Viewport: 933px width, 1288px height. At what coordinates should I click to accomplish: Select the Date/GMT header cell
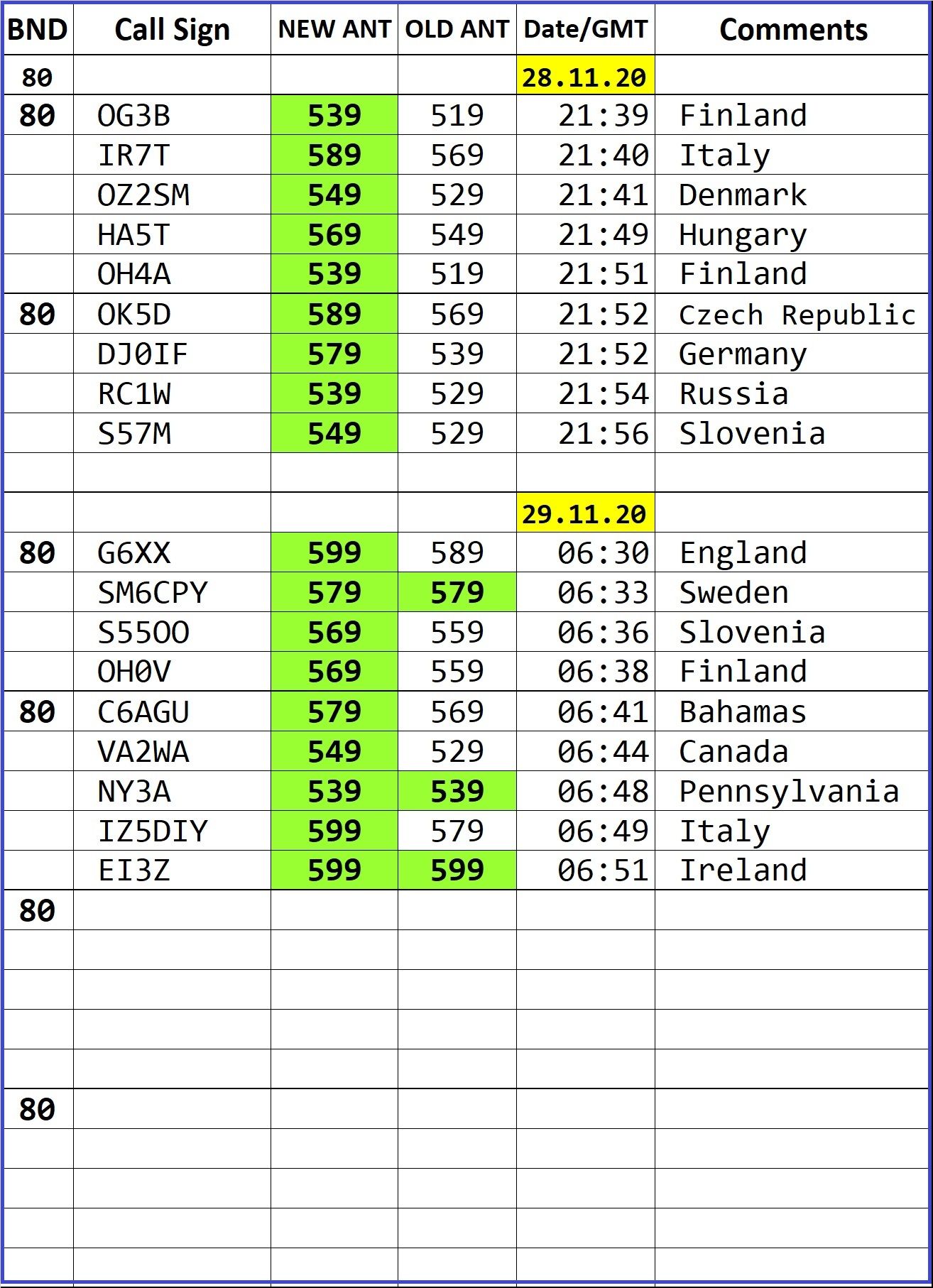[585, 30]
